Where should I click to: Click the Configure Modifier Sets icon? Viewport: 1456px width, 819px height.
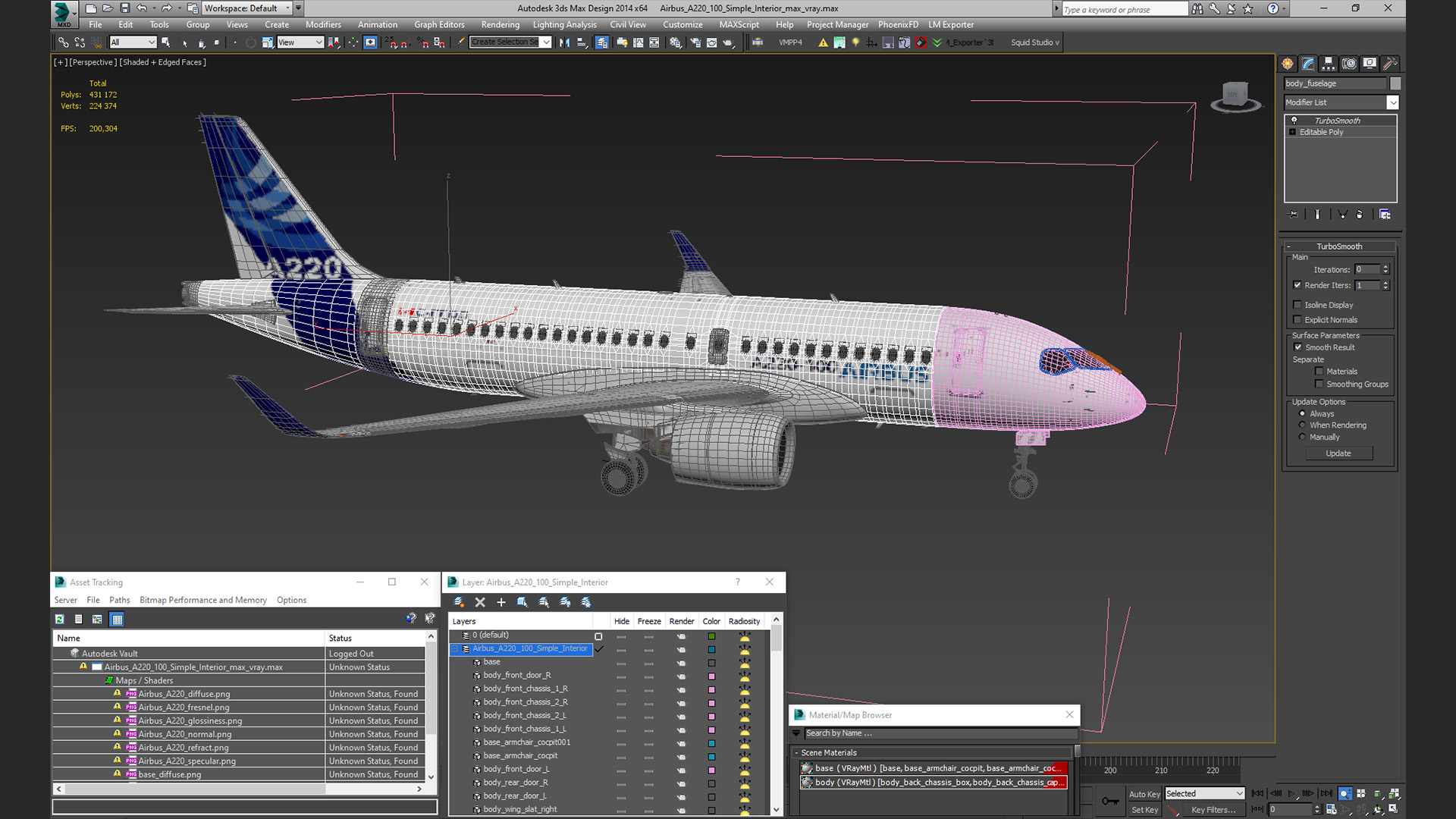tap(1385, 215)
